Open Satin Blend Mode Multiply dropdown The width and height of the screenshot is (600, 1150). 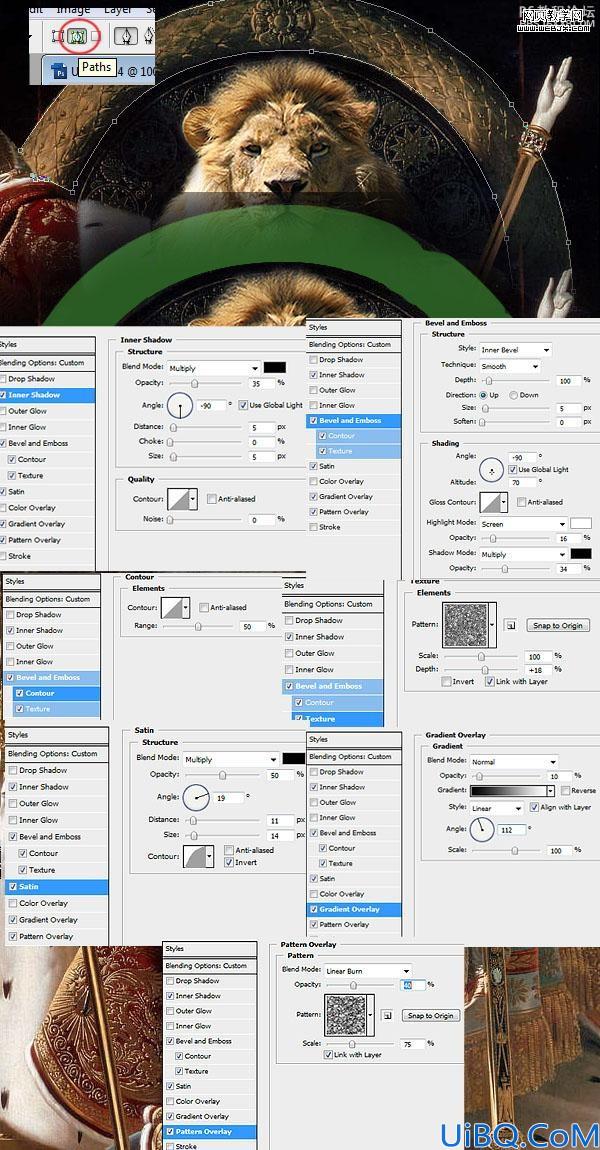[230, 759]
